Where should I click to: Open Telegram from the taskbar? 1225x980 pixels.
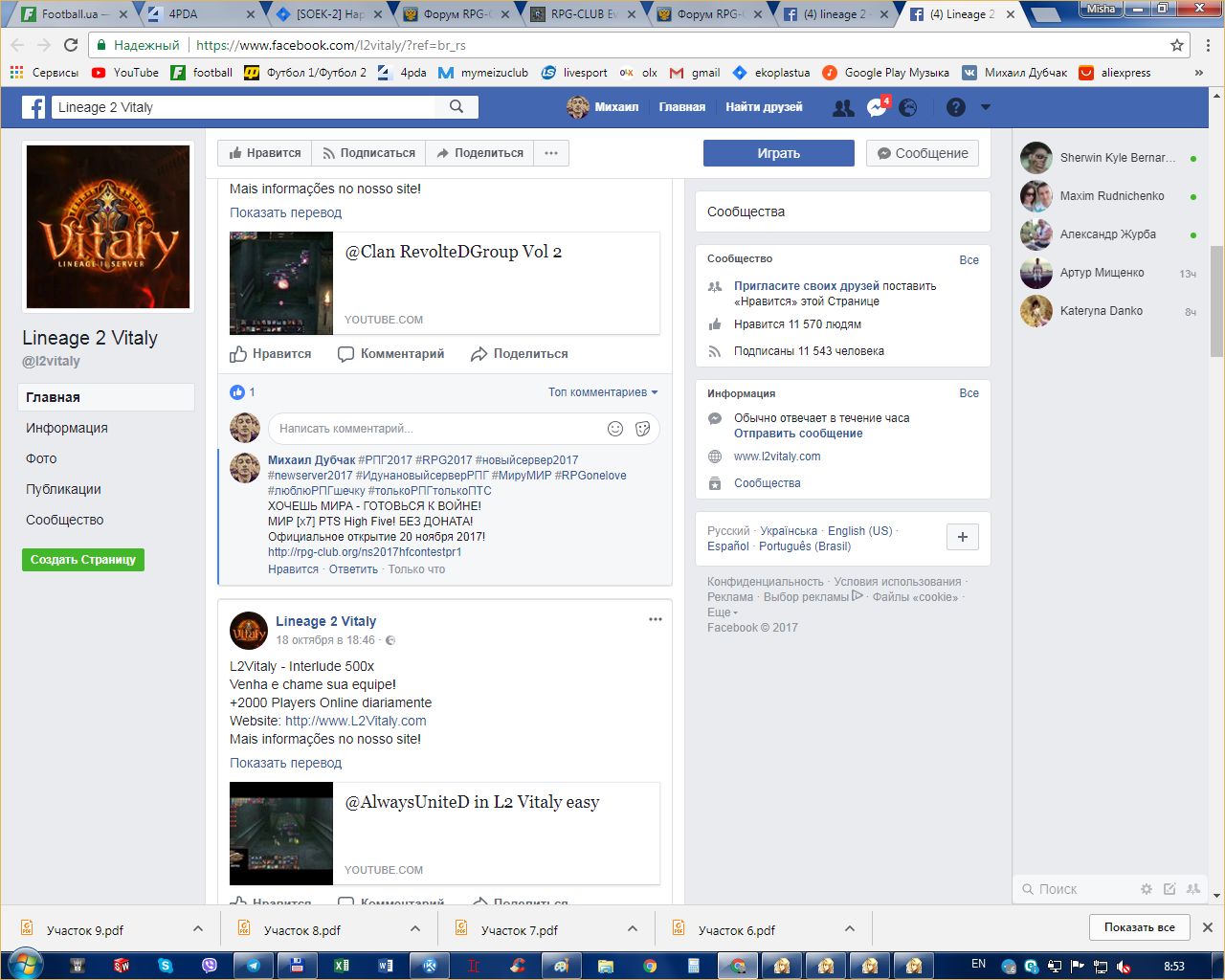(x=254, y=966)
